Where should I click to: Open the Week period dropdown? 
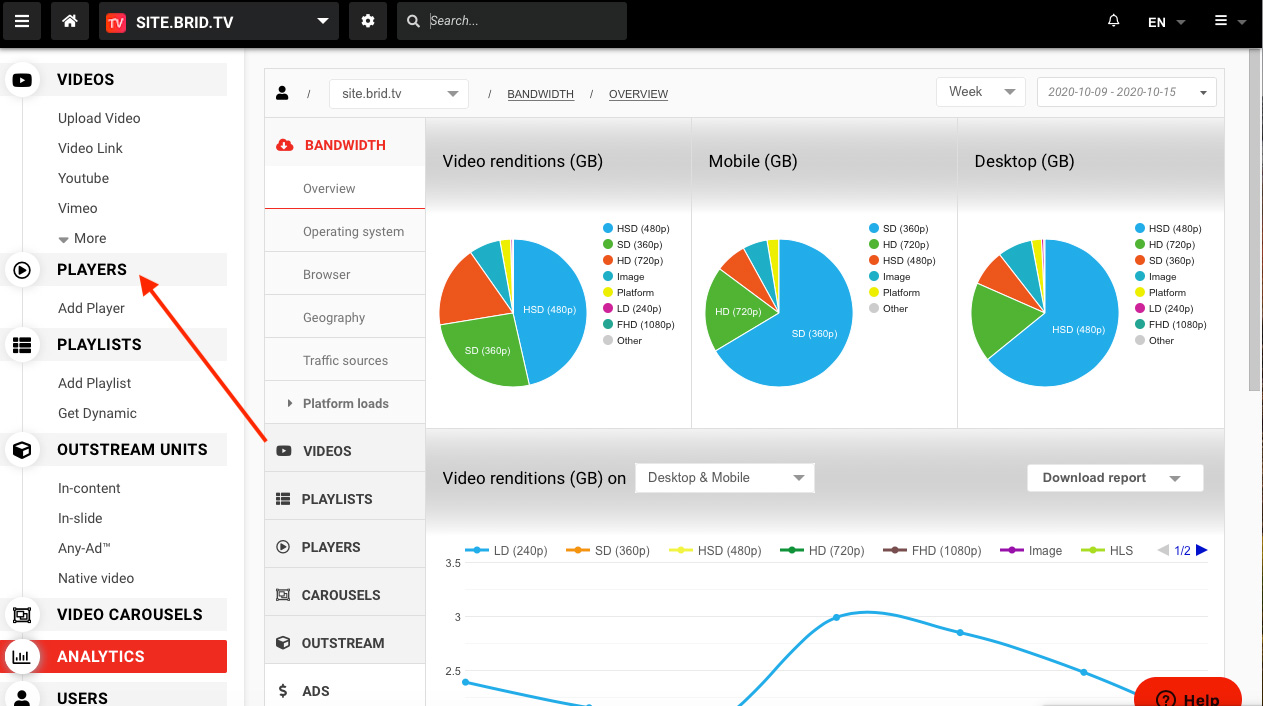coord(980,92)
